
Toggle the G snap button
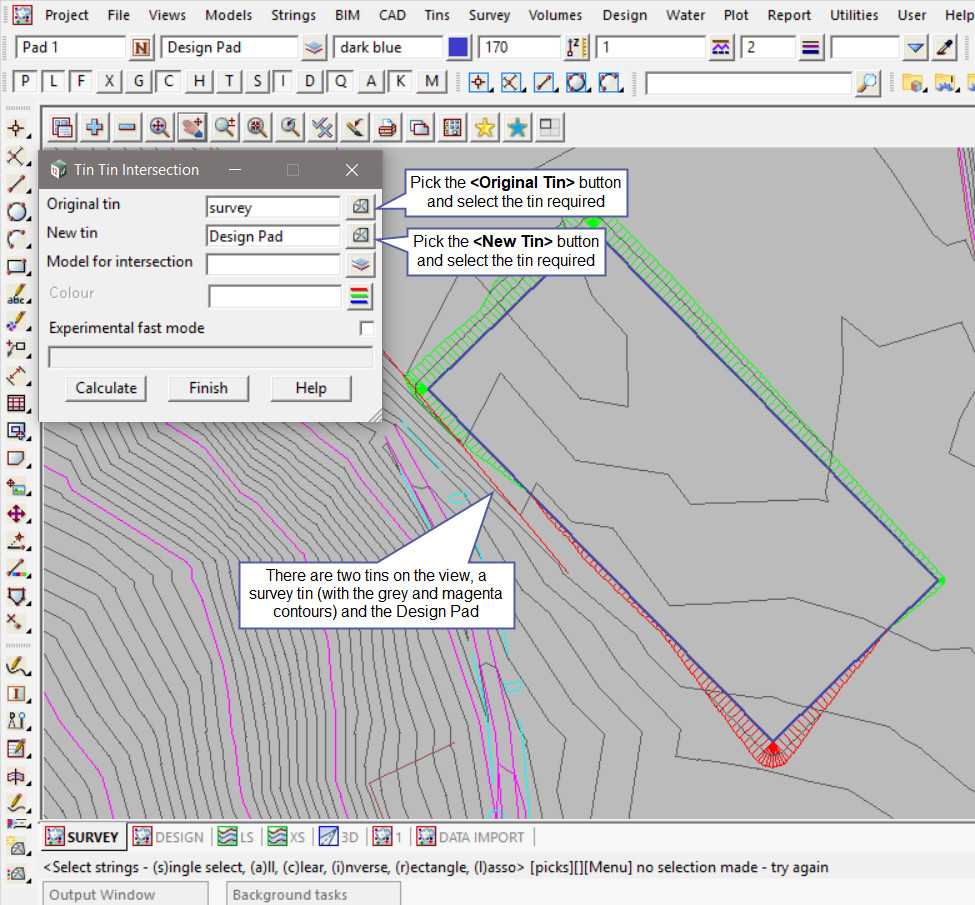point(141,82)
